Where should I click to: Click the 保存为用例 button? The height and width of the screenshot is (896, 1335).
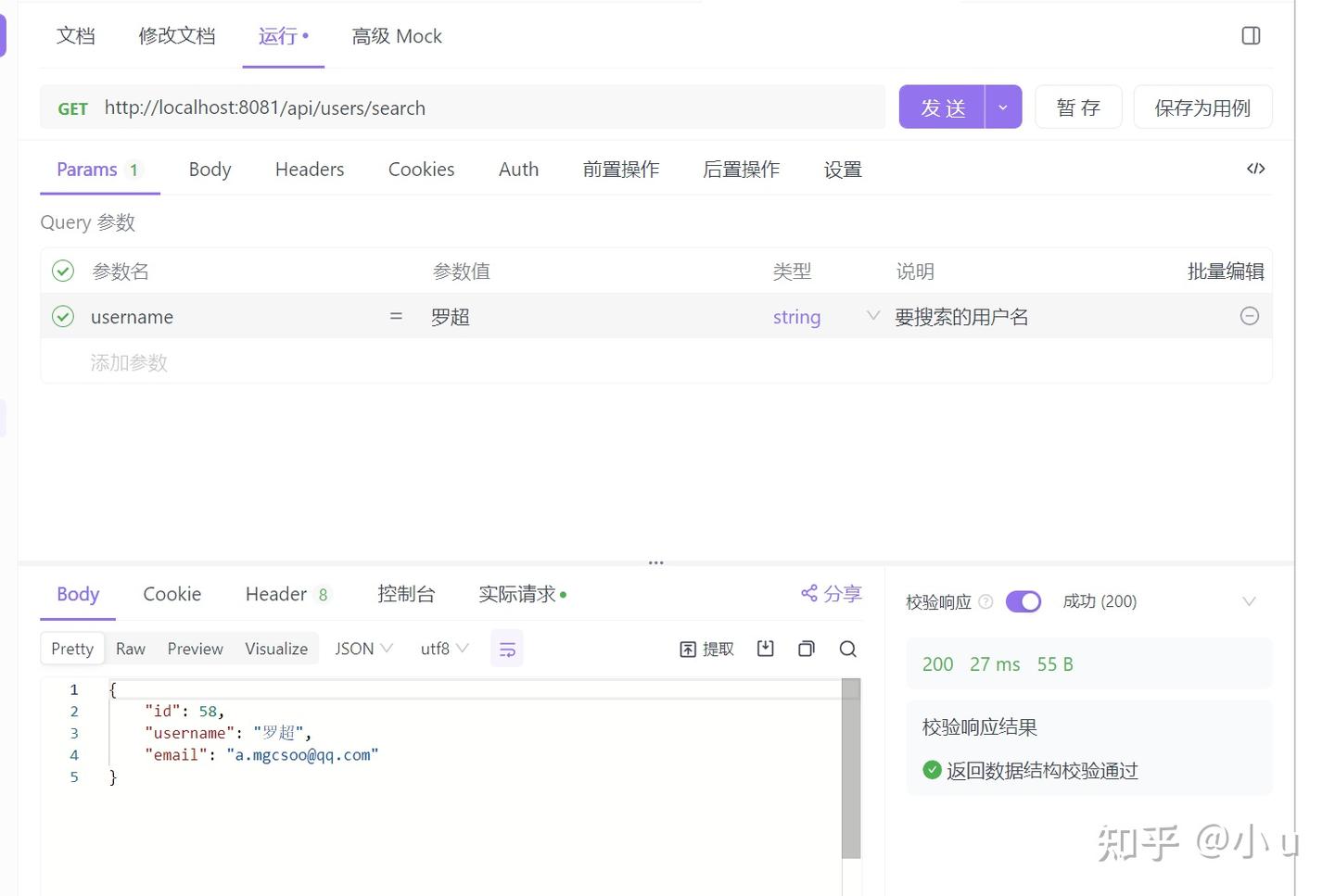(x=1202, y=107)
